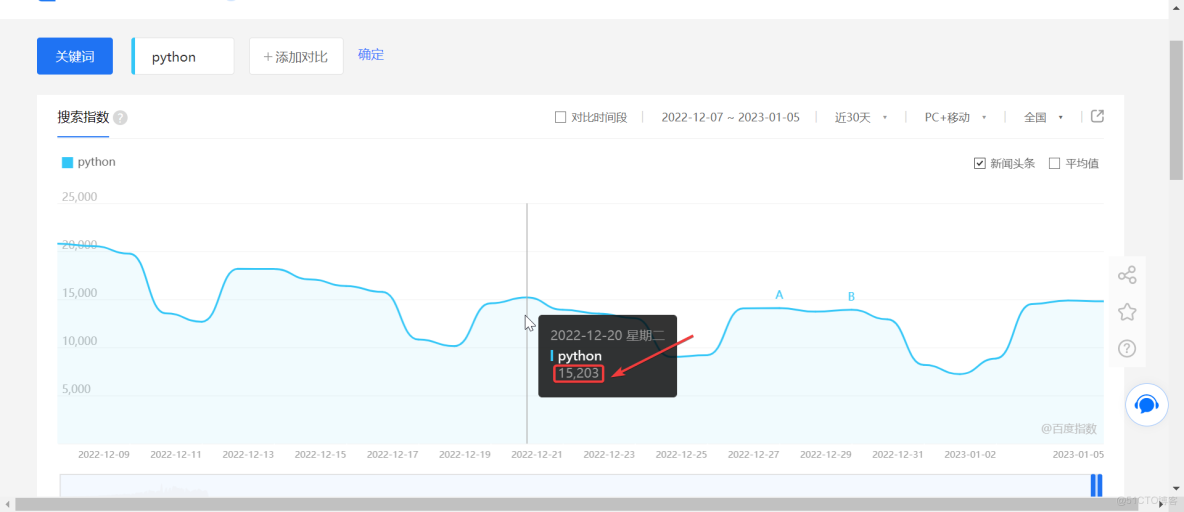The width and height of the screenshot is (1184, 512).
Task: Click the help icon next to 搜索指数
Action: (120, 118)
